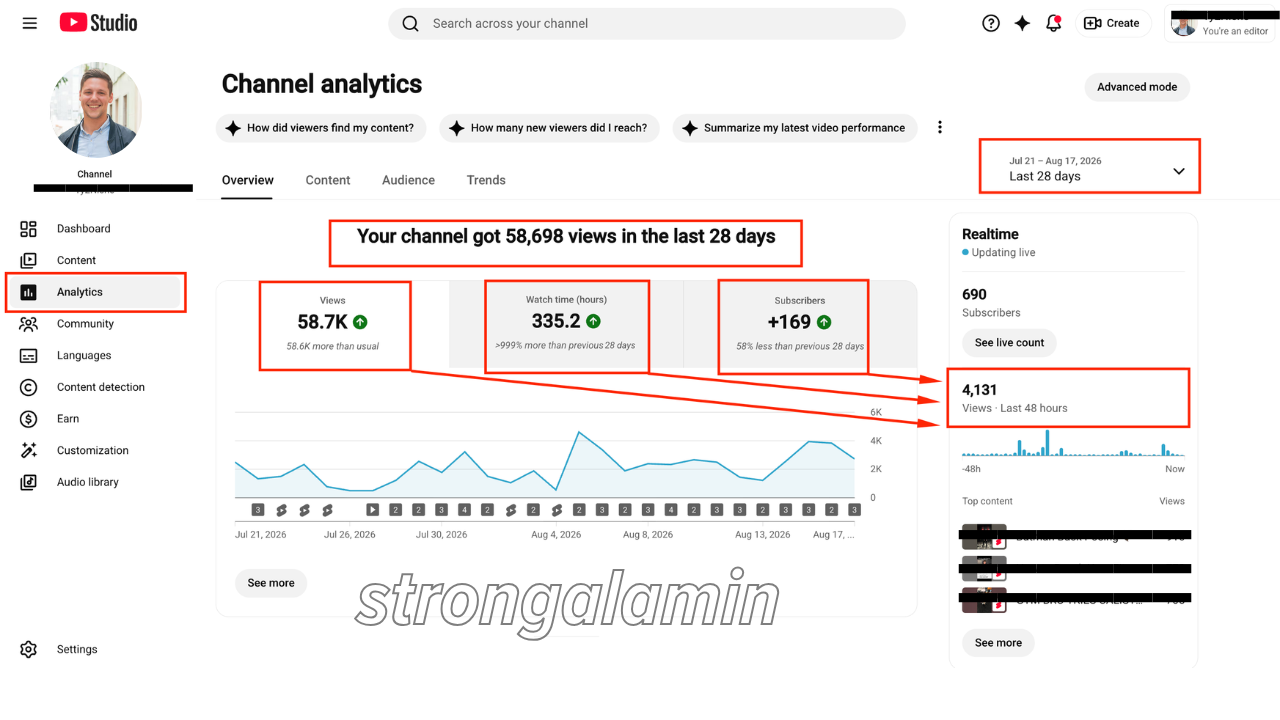
Task: Click the video publish marker with play icon
Action: click(372, 509)
